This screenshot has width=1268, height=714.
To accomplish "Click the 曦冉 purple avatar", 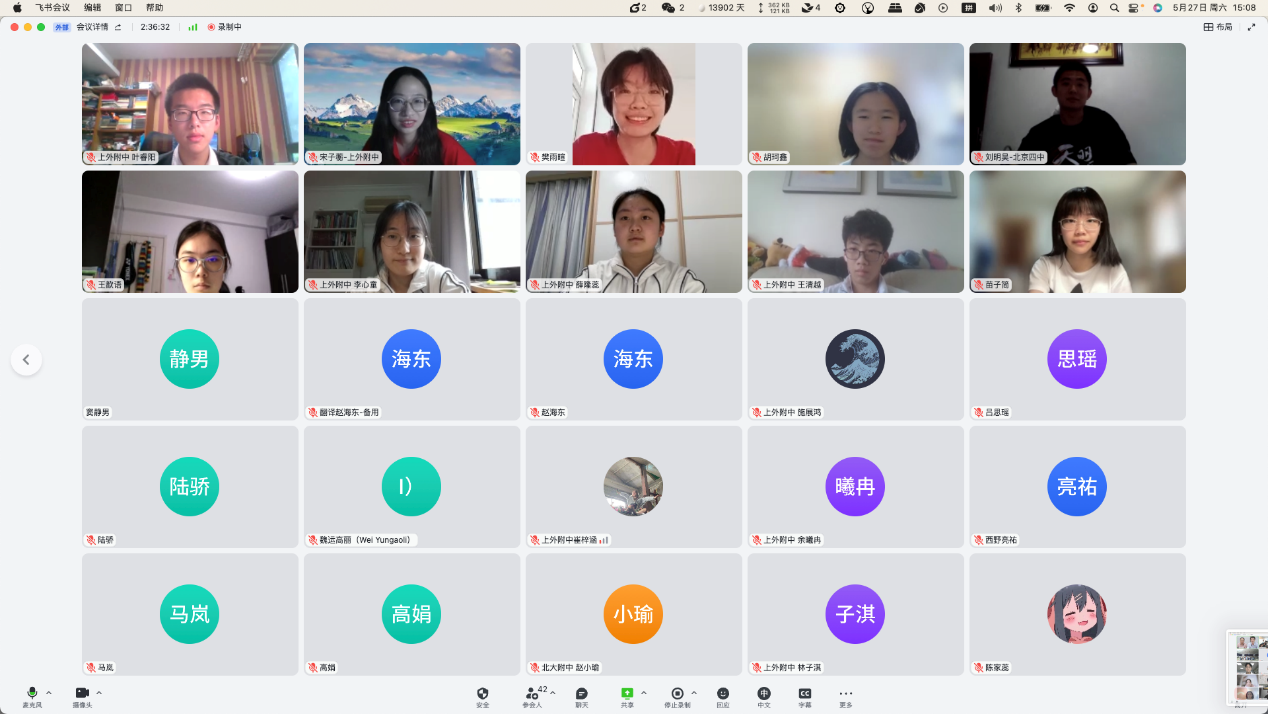I will click(x=855, y=487).
